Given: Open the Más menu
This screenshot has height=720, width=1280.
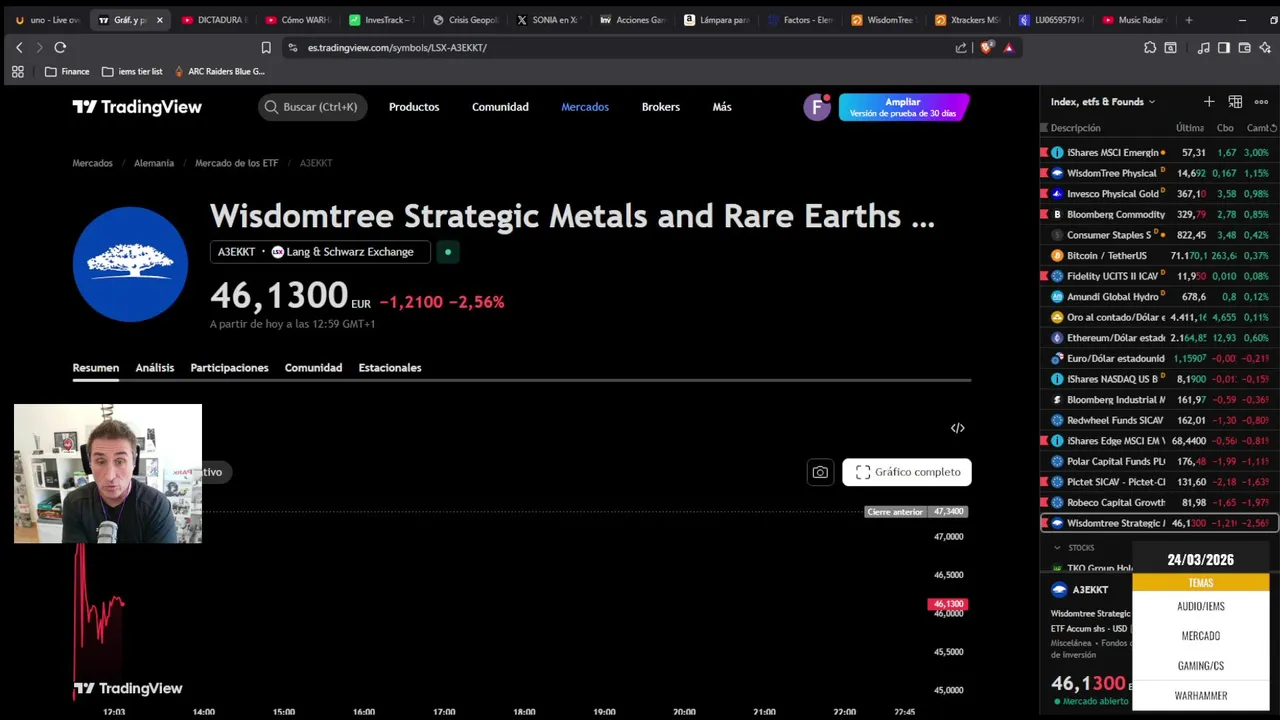Looking at the screenshot, I should [x=722, y=107].
